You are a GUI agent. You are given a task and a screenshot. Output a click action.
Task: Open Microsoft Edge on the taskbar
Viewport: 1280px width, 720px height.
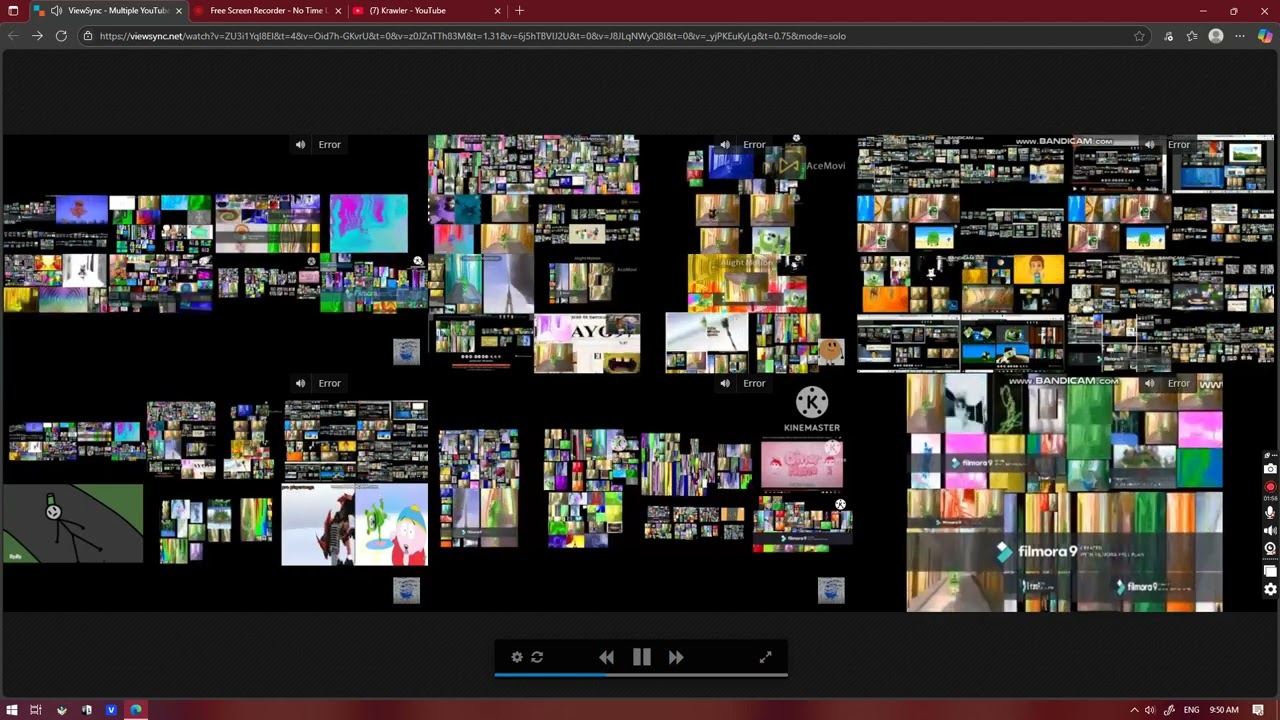coord(136,710)
